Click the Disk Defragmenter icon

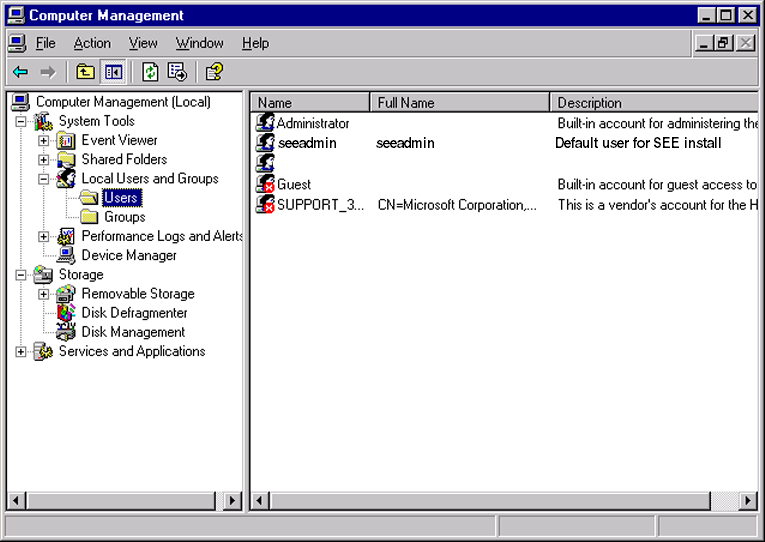coord(66,313)
